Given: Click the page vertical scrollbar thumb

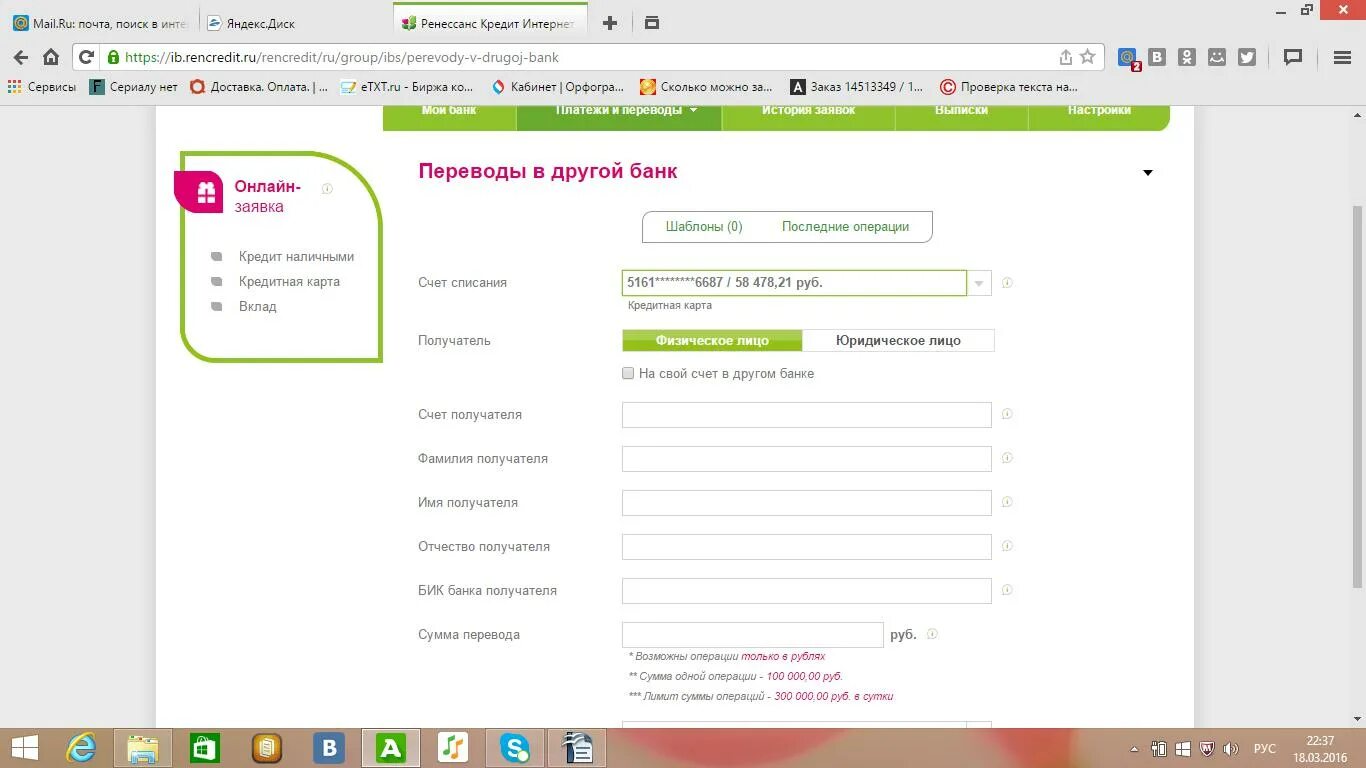Looking at the screenshot, I should (x=1357, y=395).
